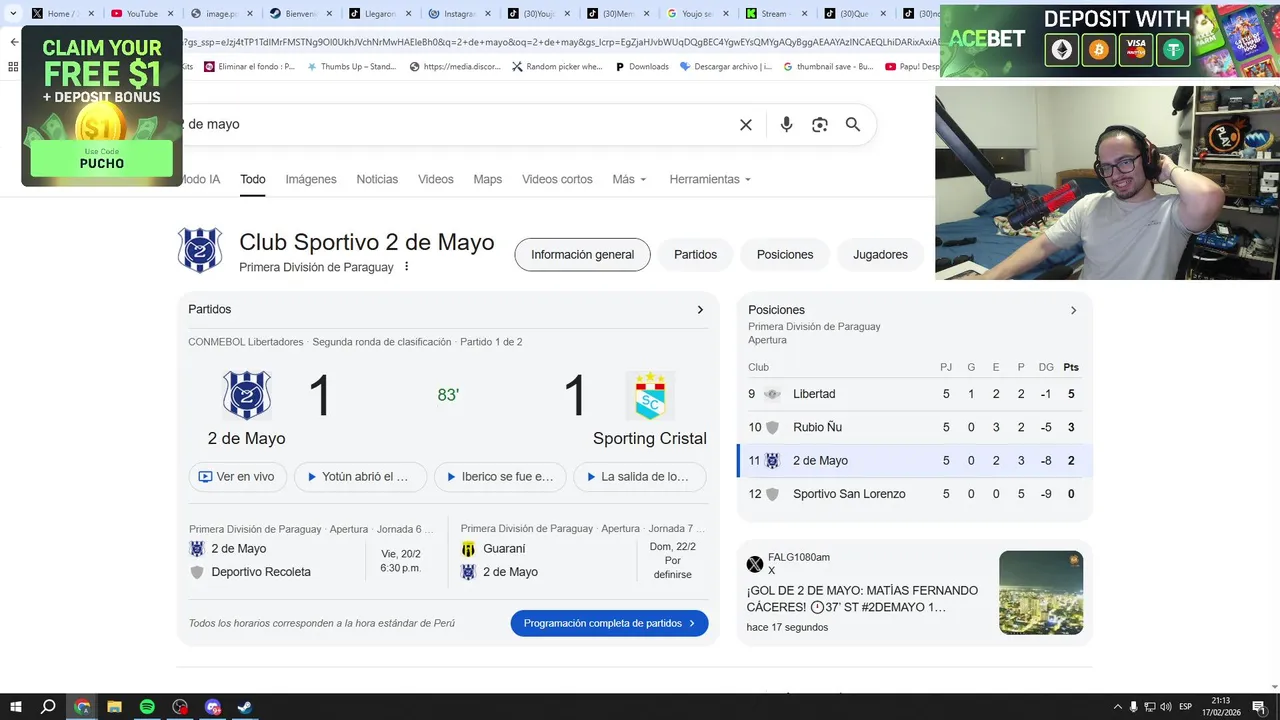The height and width of the screenshot is (720, 1280).
Task: Select the Sportivo San Lorenzo standings row
Action: pos(914,494)
